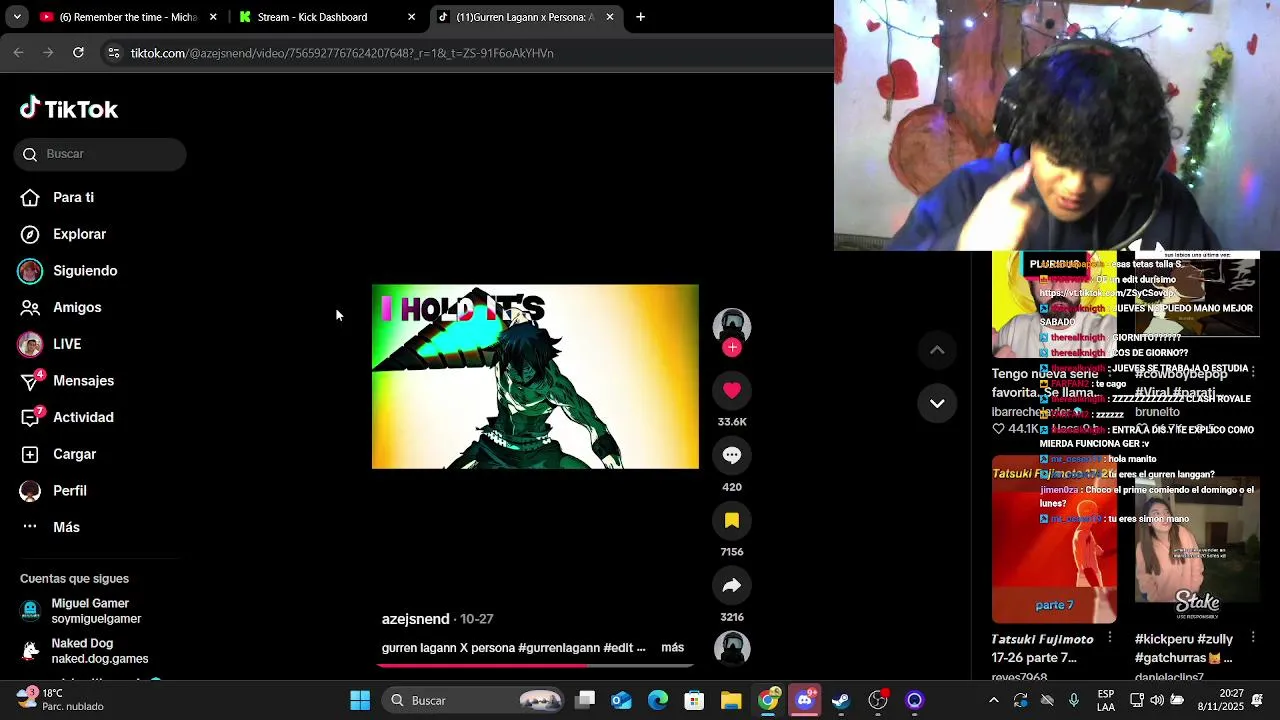Click the tiktok.com address bar URL
The image size is (1280, 720).
[342, 53]
